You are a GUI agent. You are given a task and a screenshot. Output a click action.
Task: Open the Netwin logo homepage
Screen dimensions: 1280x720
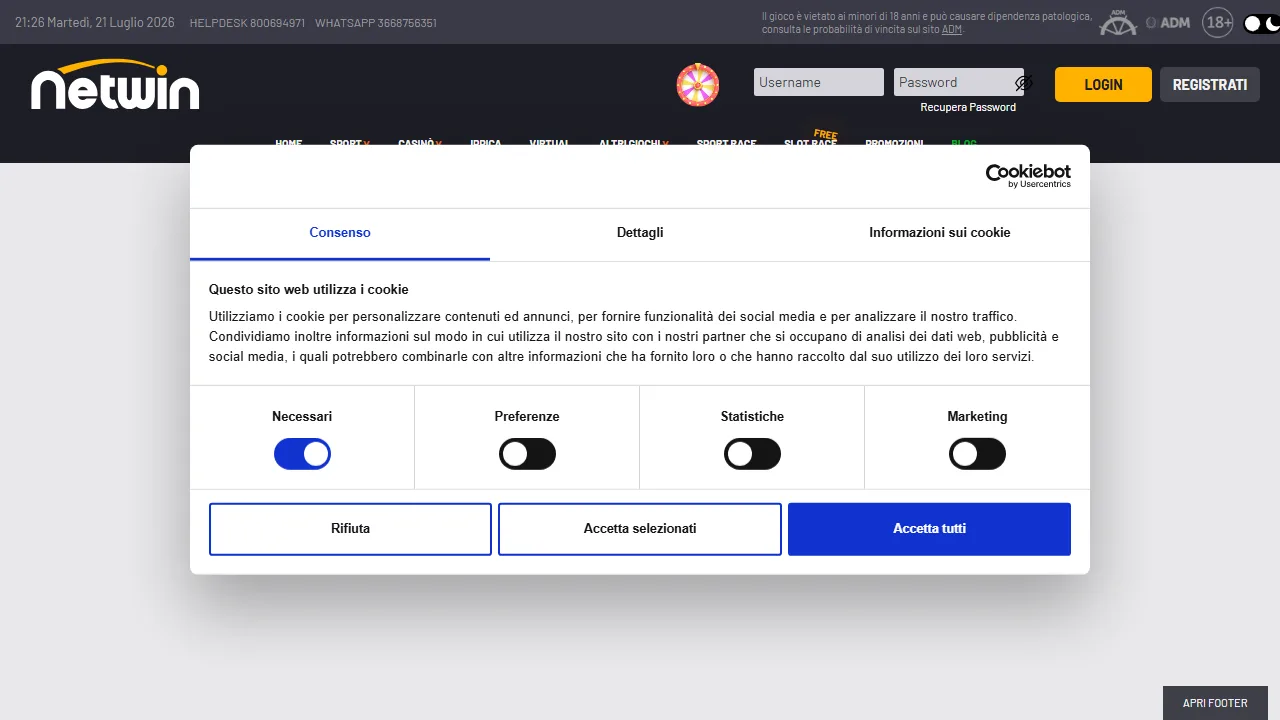115,84
